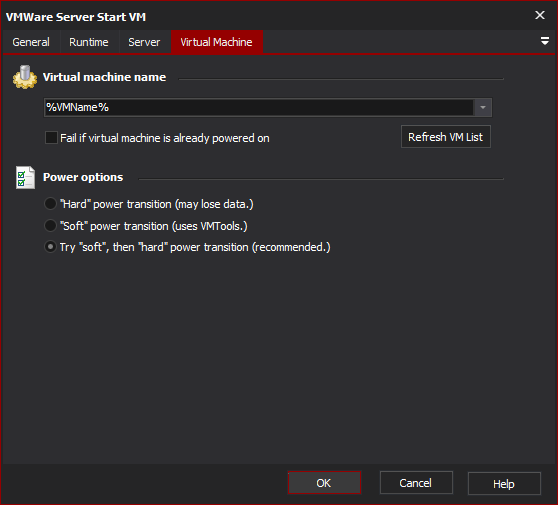Click the Virtual machine name section heading
The image size is (558, 505).
[104, 77]
